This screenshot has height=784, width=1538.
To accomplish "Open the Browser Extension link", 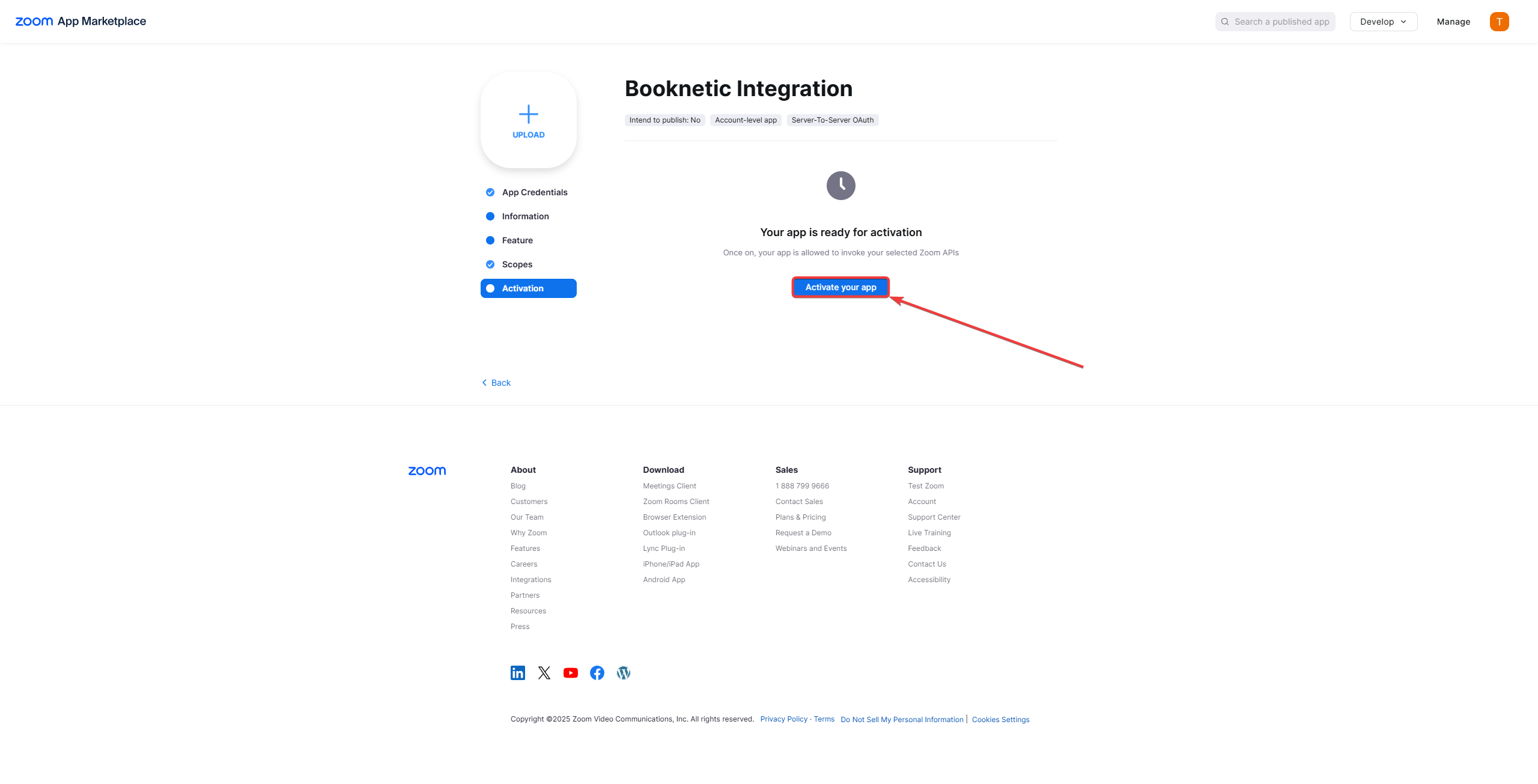I will [x=674, y=517].
